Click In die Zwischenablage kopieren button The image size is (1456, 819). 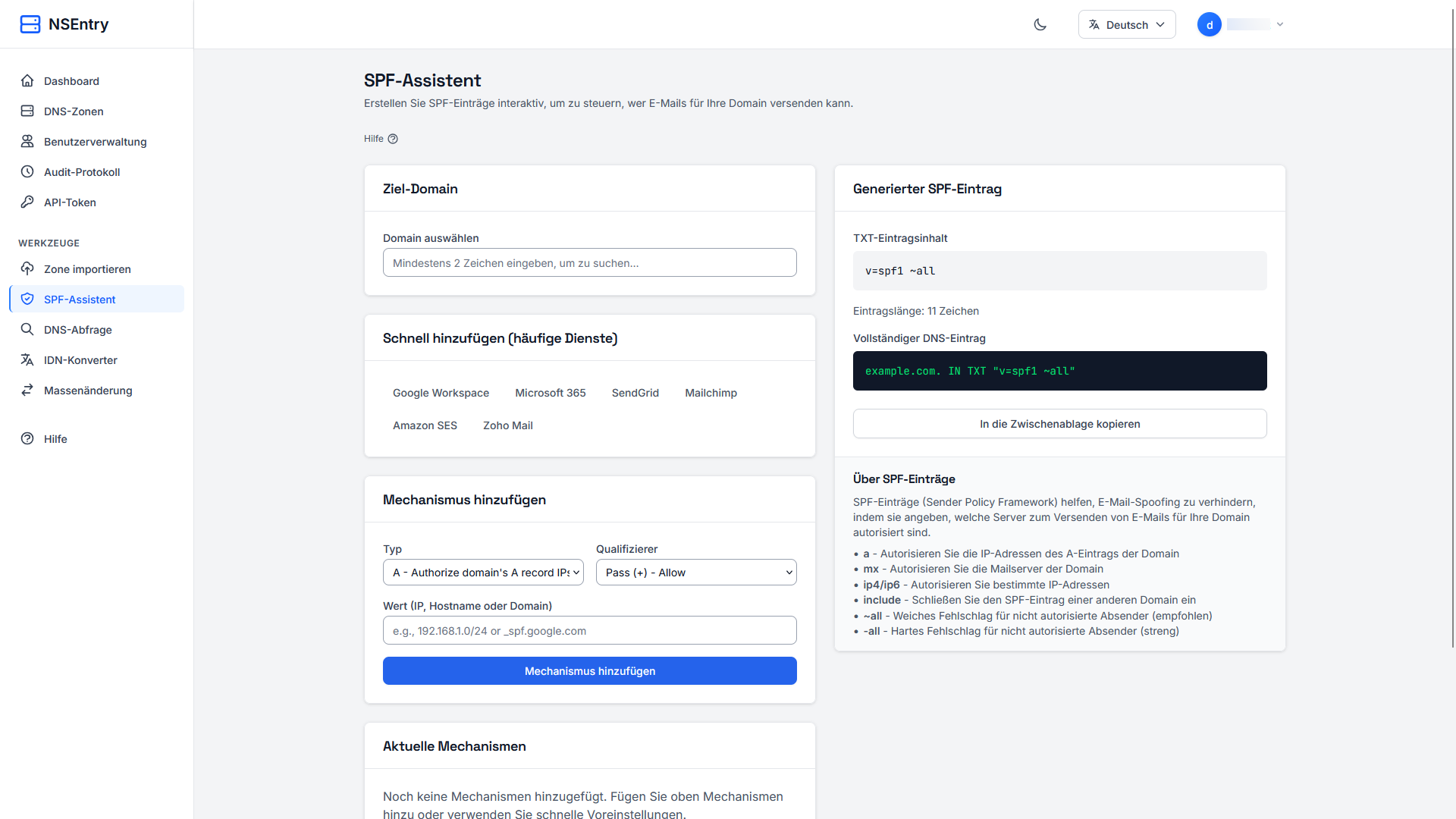1060,424
